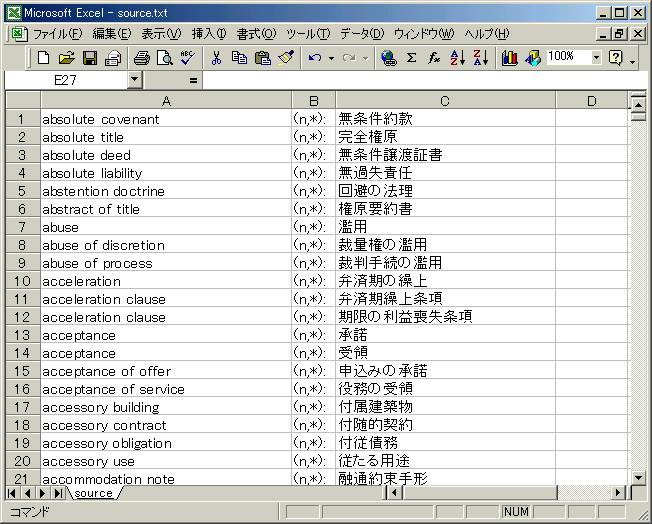Jump to last sheet tab button

(58, 493)
